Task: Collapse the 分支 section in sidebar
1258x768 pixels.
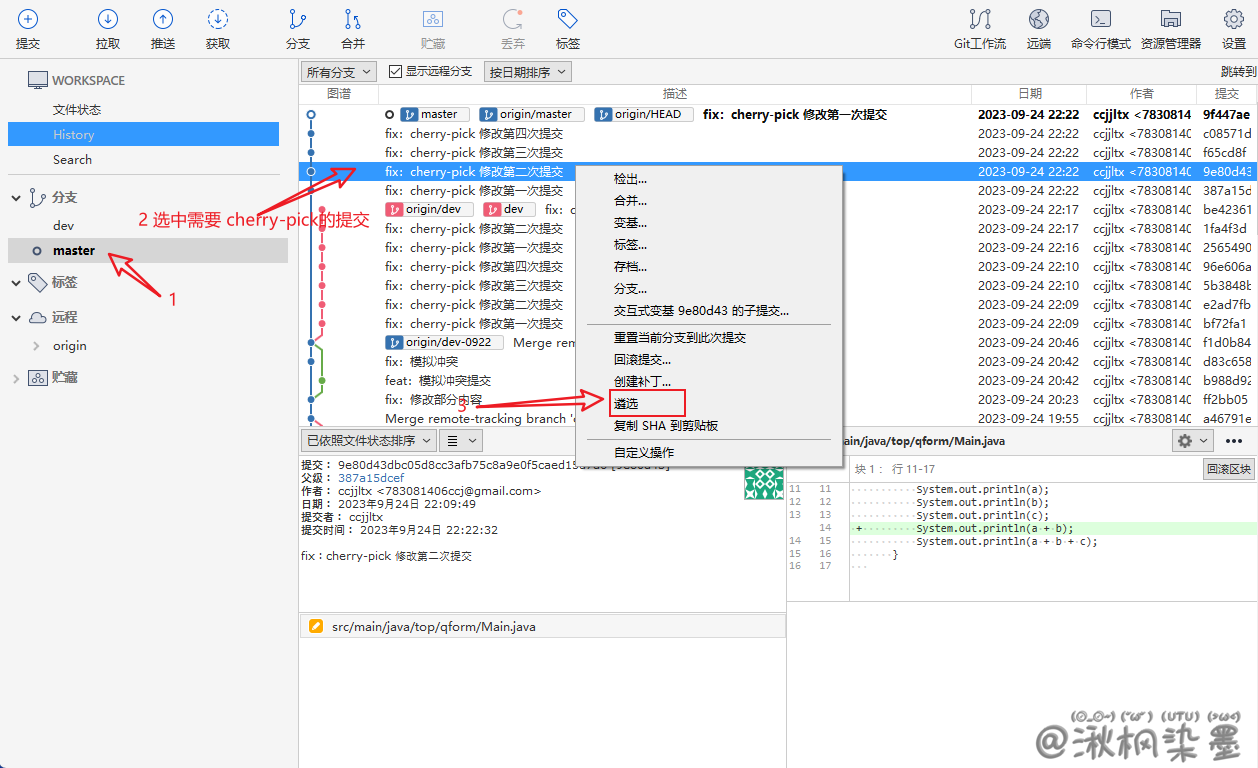Action: (x=16, y=198)
